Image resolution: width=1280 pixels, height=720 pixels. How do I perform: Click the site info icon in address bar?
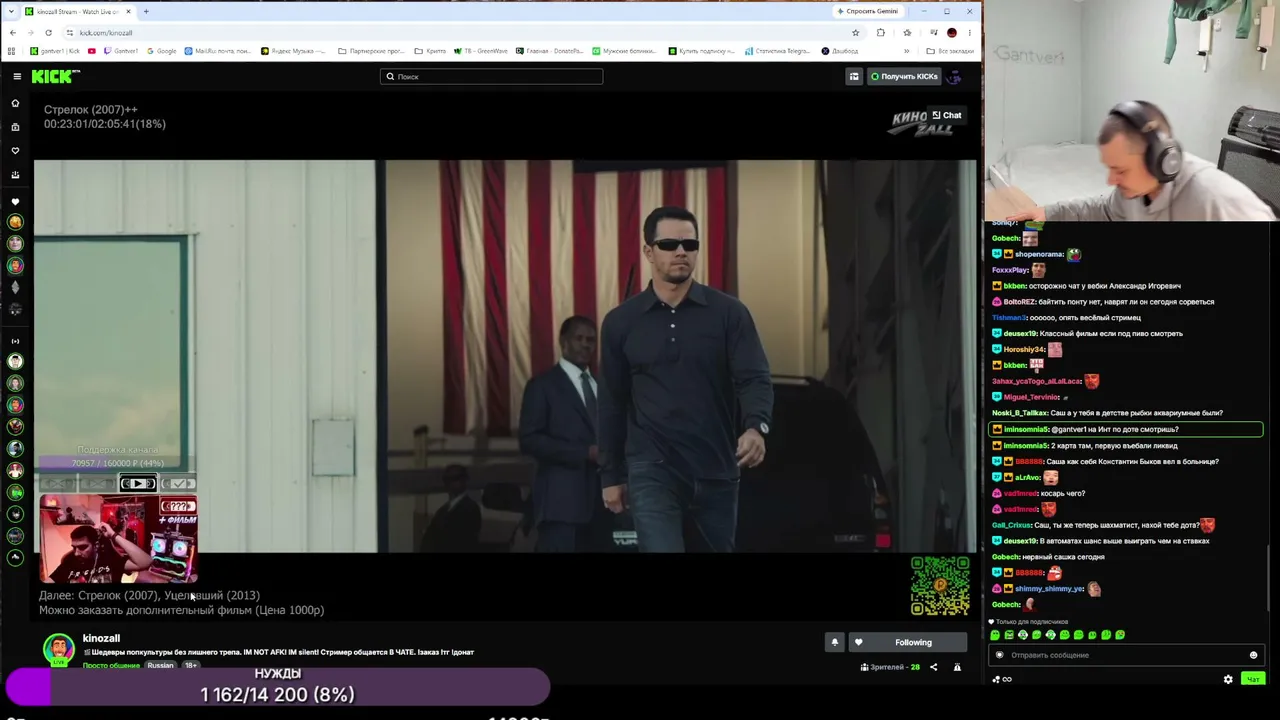click(69, 32)
